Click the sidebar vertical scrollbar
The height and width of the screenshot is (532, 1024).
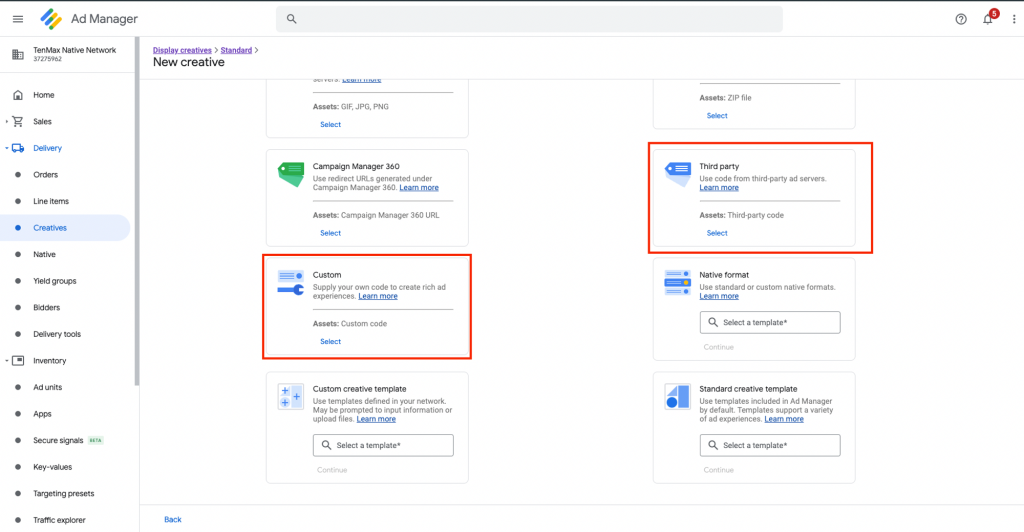click(x=136, y=211)
